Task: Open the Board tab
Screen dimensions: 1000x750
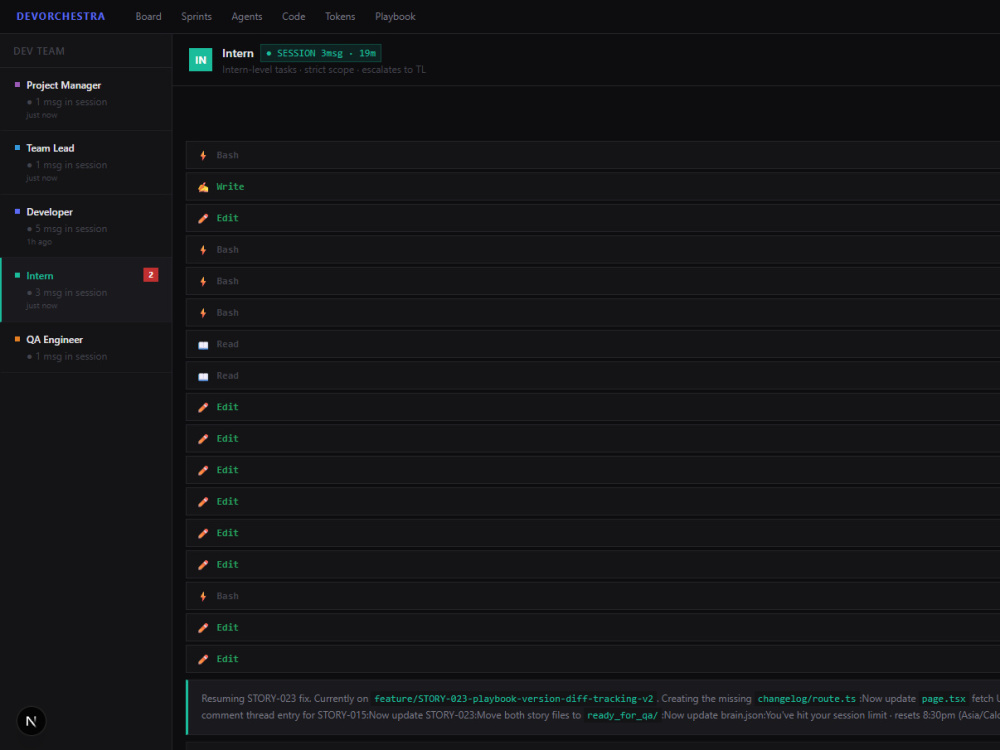Action: click(x=148, y=17)
